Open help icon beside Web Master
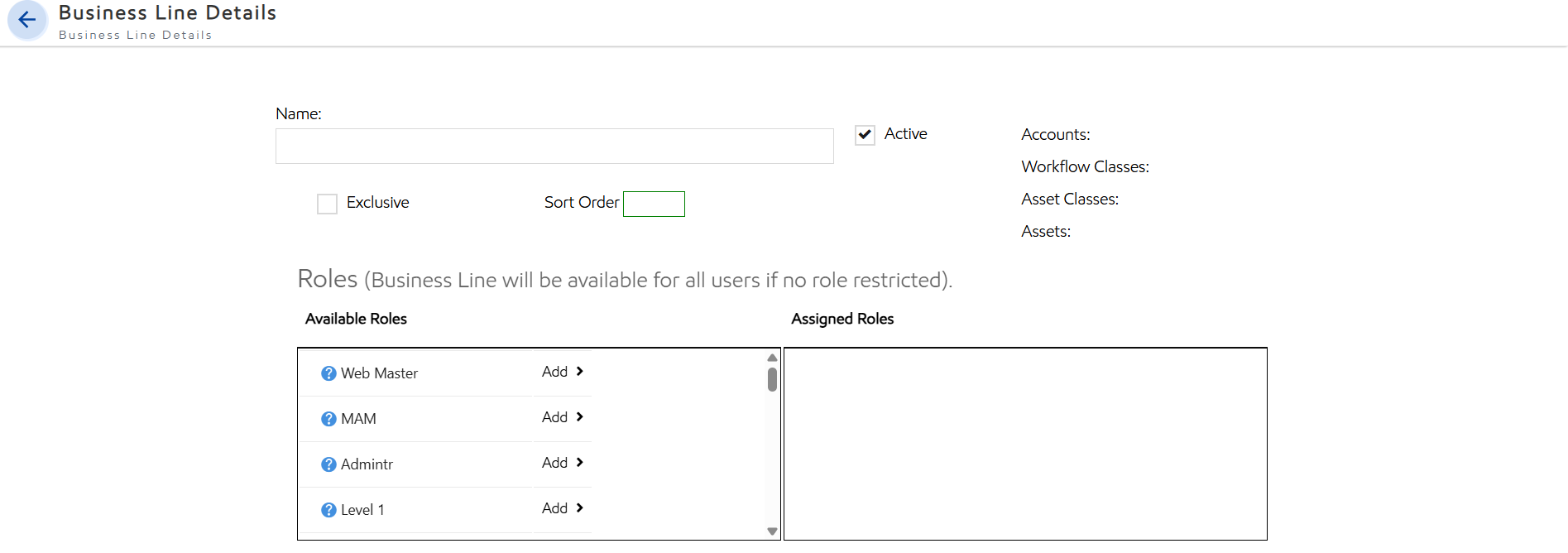This screenshot has width=1568, height=553. click(x=328, y=373)
